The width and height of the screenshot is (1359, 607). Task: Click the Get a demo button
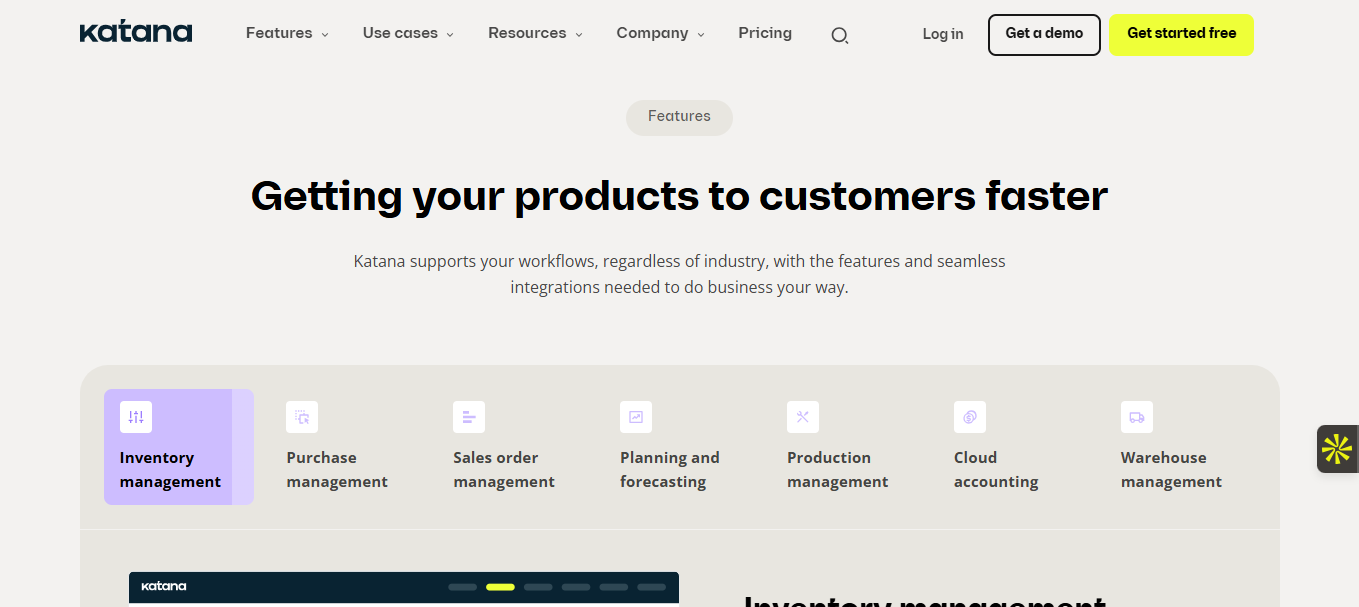(1044, 34)
